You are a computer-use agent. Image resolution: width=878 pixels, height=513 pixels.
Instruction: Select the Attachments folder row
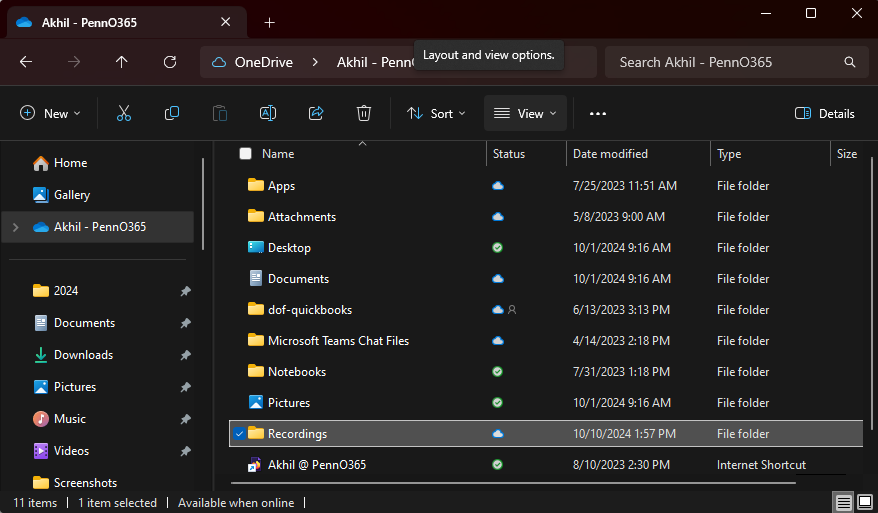[x=546, y=217]
